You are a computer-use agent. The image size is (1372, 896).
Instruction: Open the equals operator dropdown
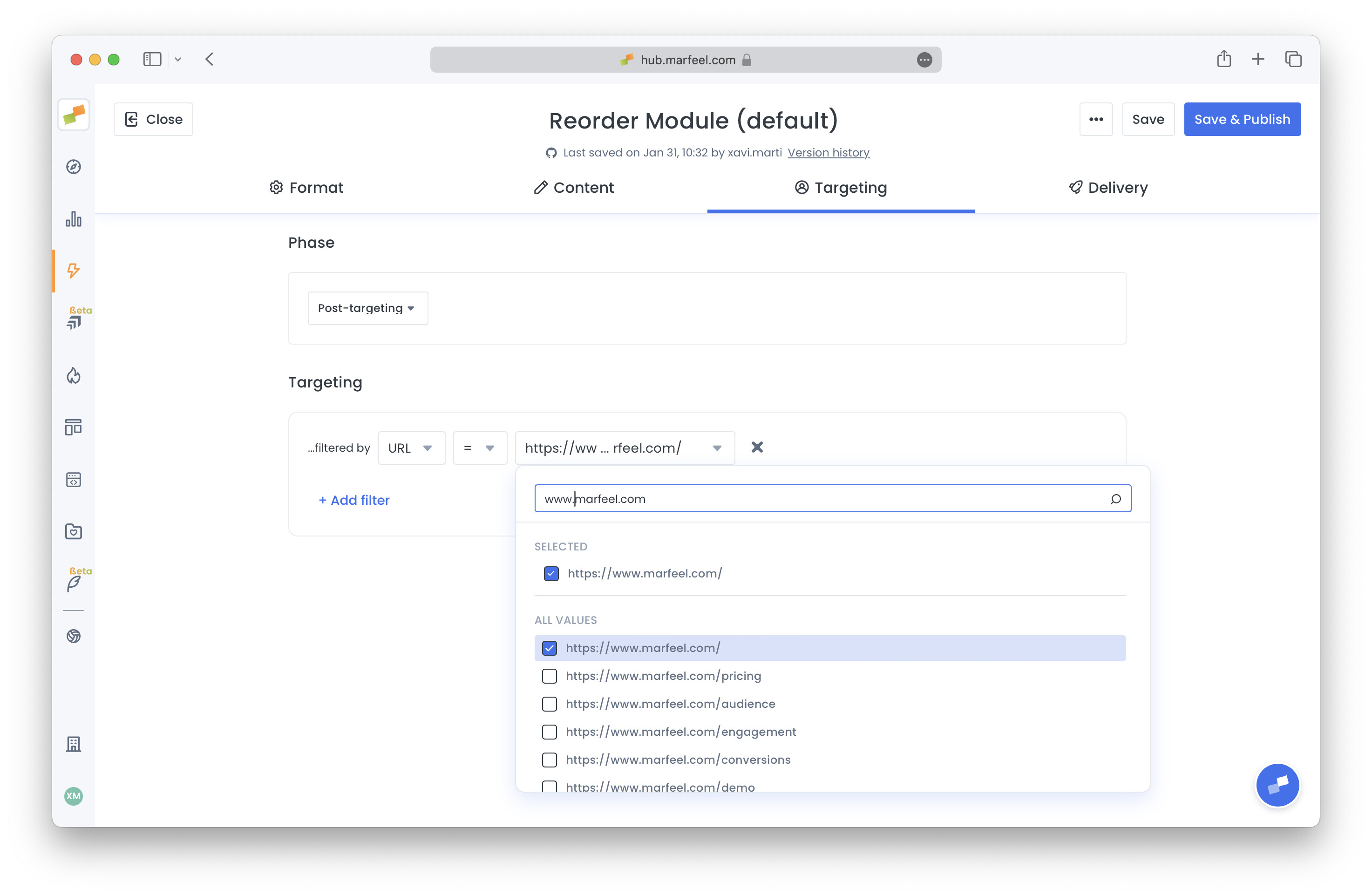click(479, 448)
